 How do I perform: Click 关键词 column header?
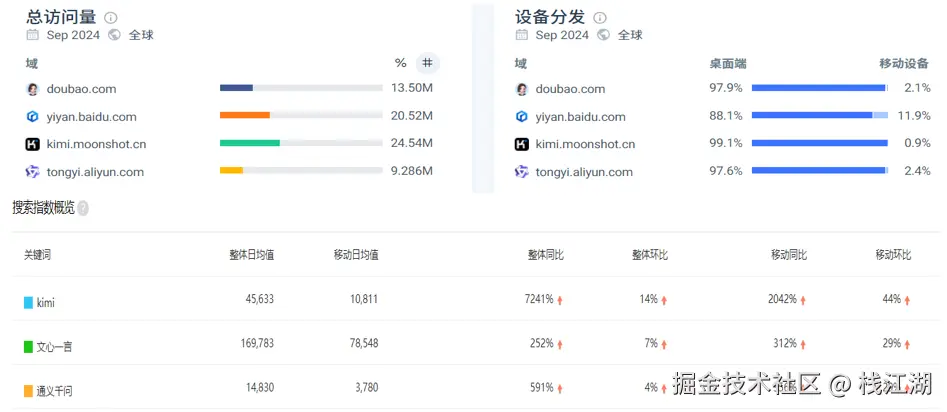pos(37,255)
